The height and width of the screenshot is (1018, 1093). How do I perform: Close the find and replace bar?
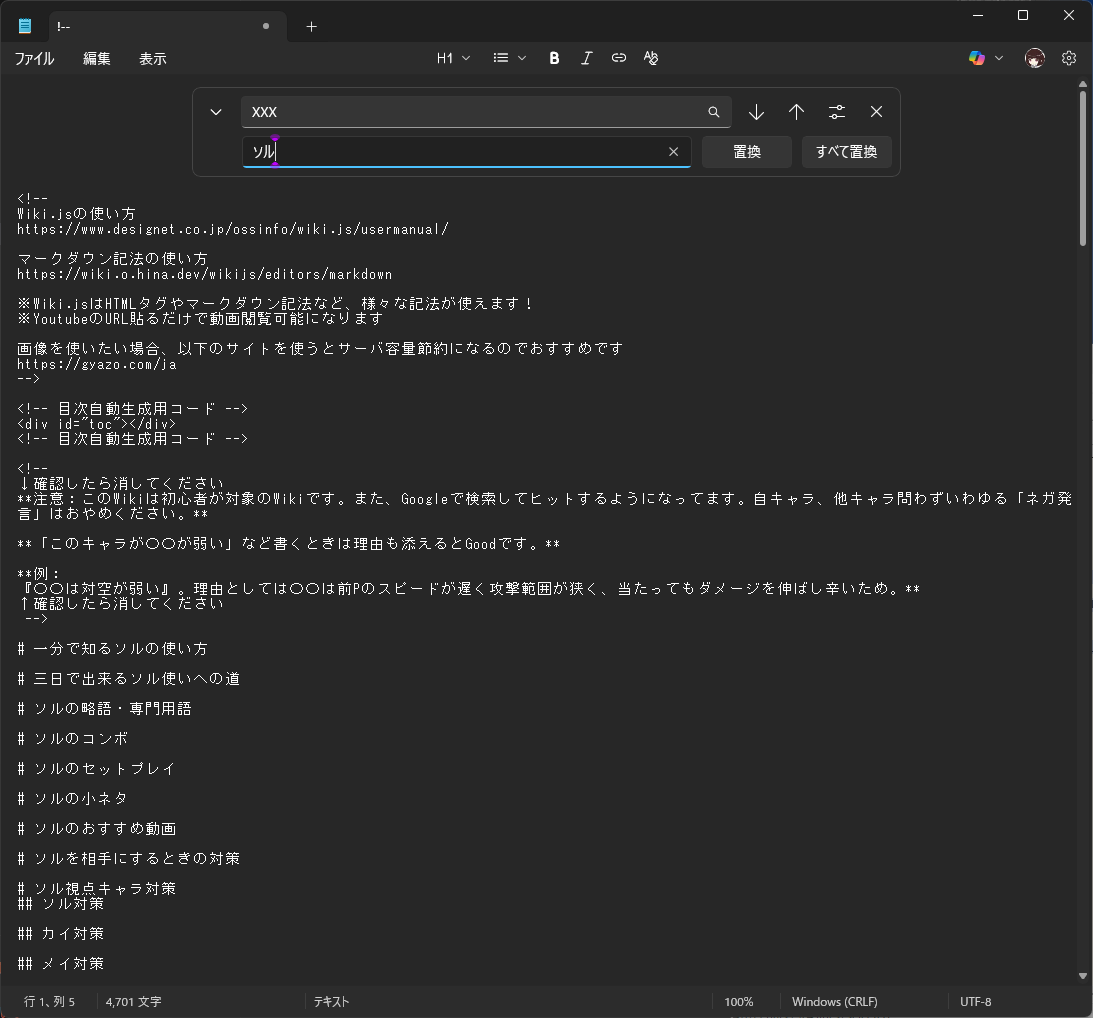876,112
